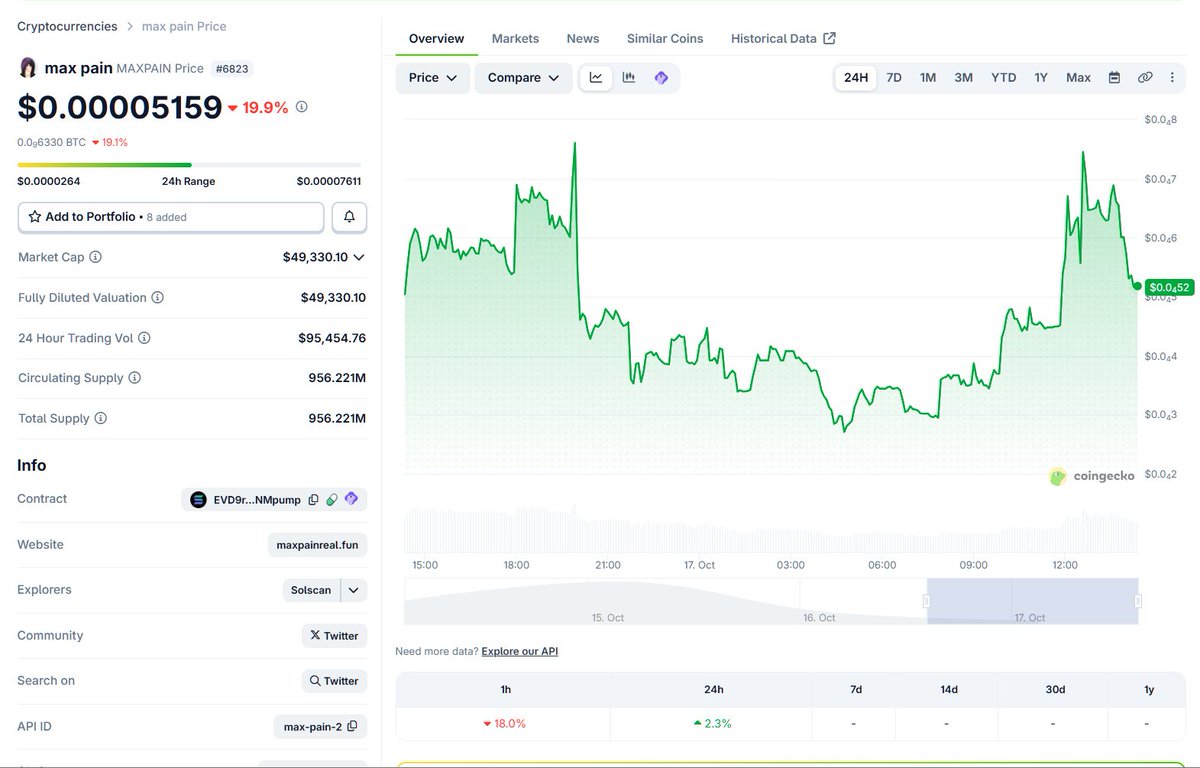Viewport: 1200px width, 768px height.
Task: Show Market Cap info tooltip
Action: coord(95,257)
